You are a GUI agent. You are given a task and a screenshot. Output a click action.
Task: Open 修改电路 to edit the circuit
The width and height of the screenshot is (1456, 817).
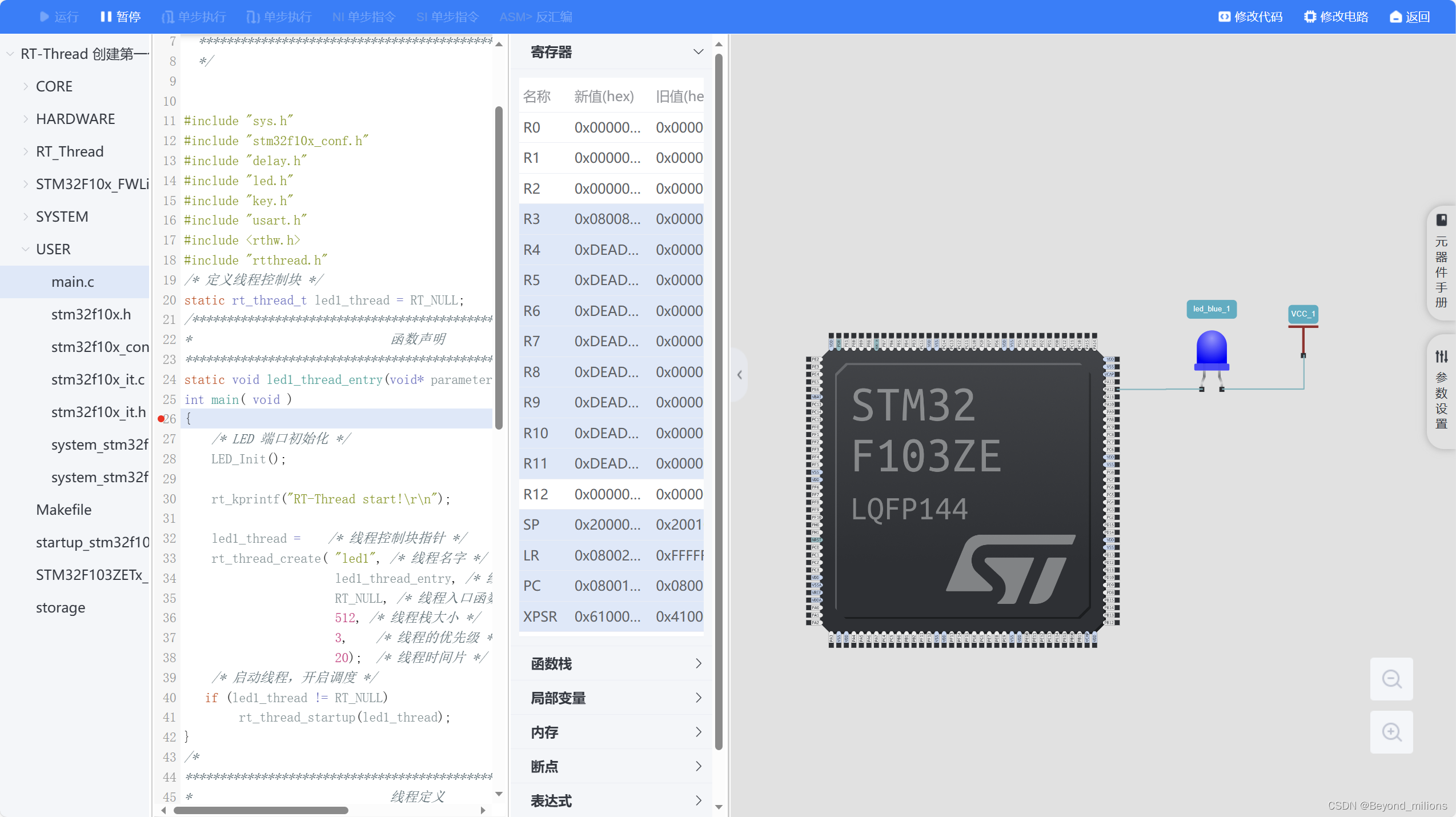coord(1336,17)
